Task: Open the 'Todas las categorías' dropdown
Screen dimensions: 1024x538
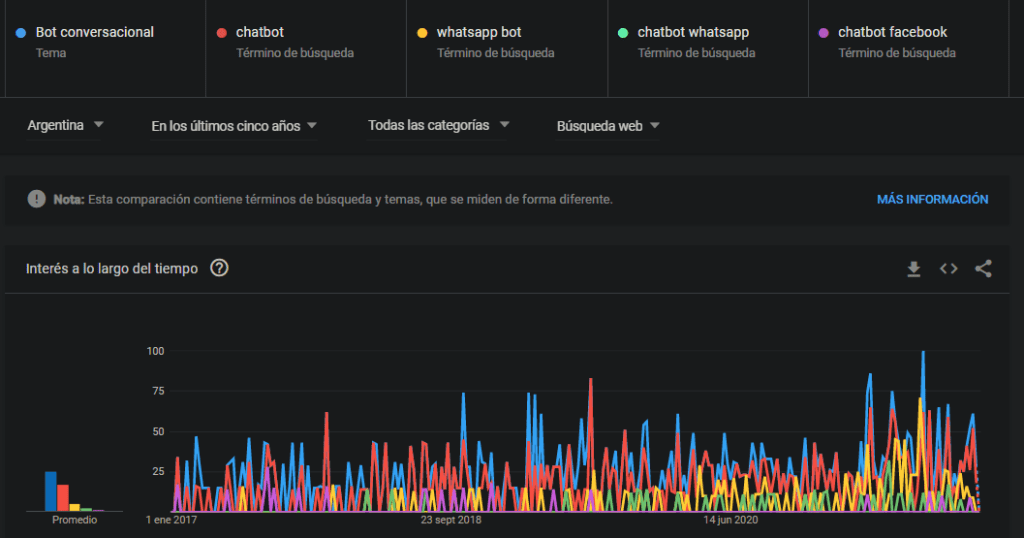Action: tap(438, 125)
